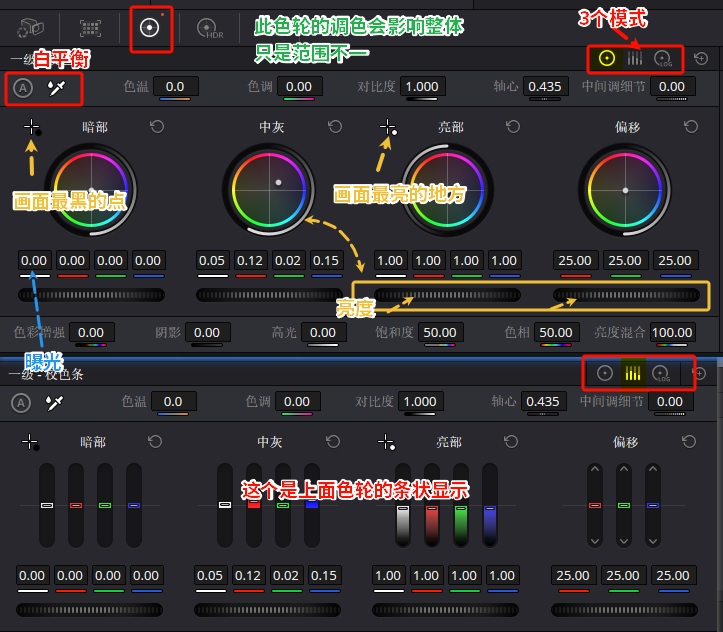723x632 pixels.
Task: Reset 中灰 bars in 校色条 panel
Action: 333,442
